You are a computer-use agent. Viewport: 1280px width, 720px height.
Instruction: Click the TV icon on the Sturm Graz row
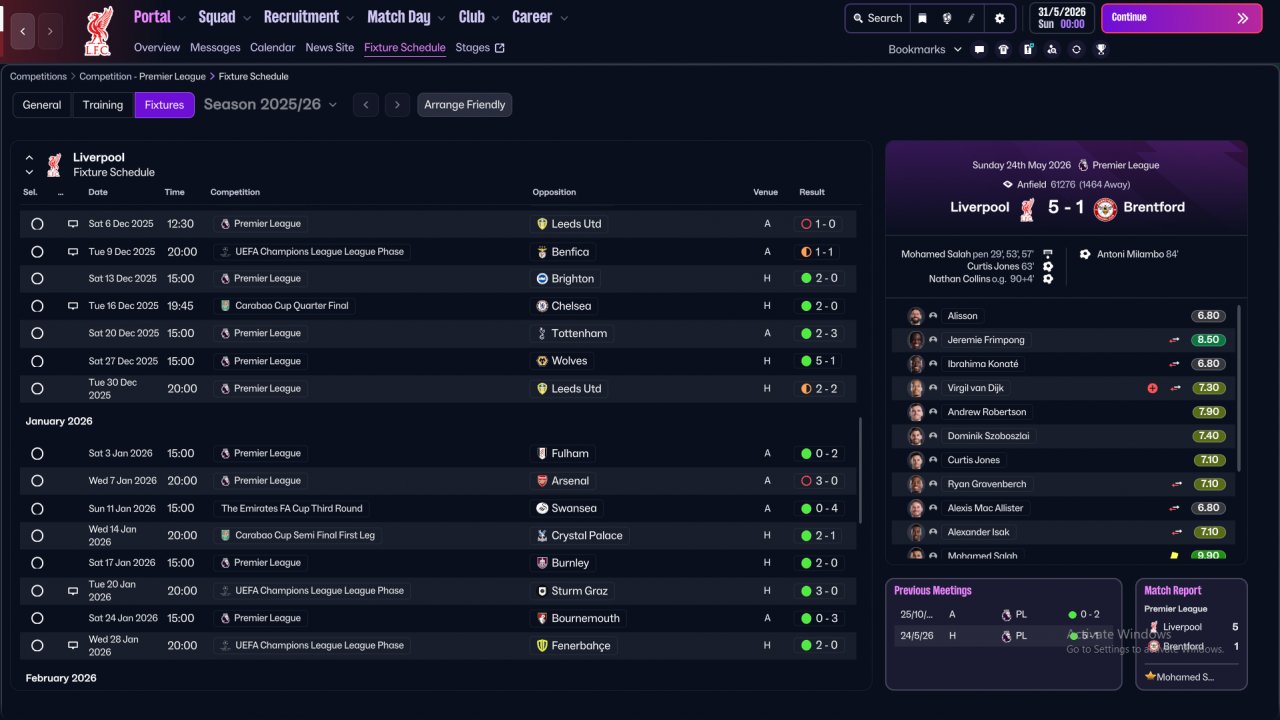click(73, 591)
